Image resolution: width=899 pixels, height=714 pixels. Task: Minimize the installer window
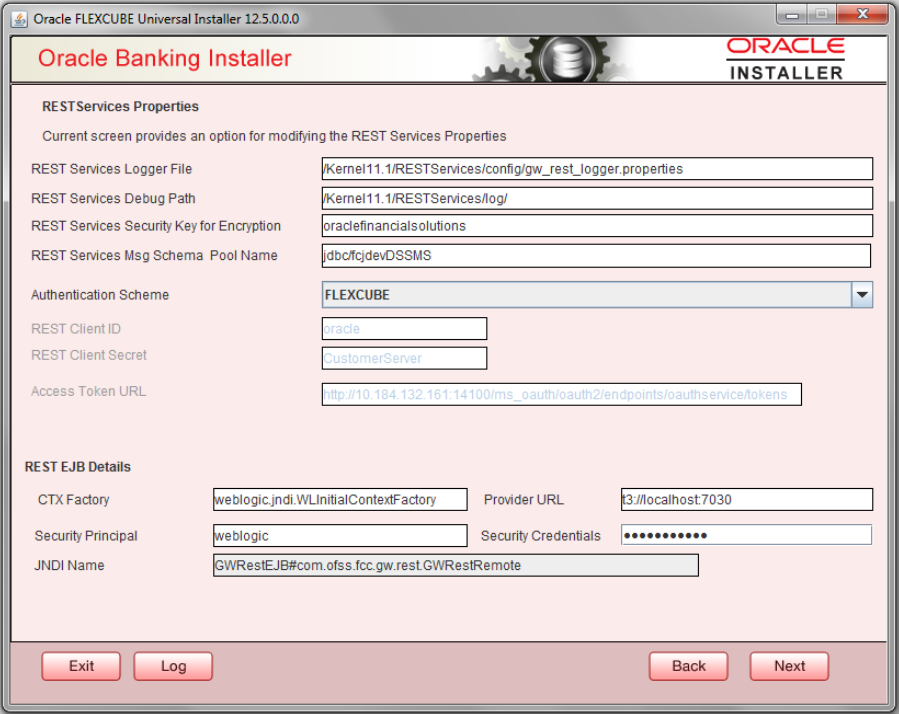pos(792,14)
